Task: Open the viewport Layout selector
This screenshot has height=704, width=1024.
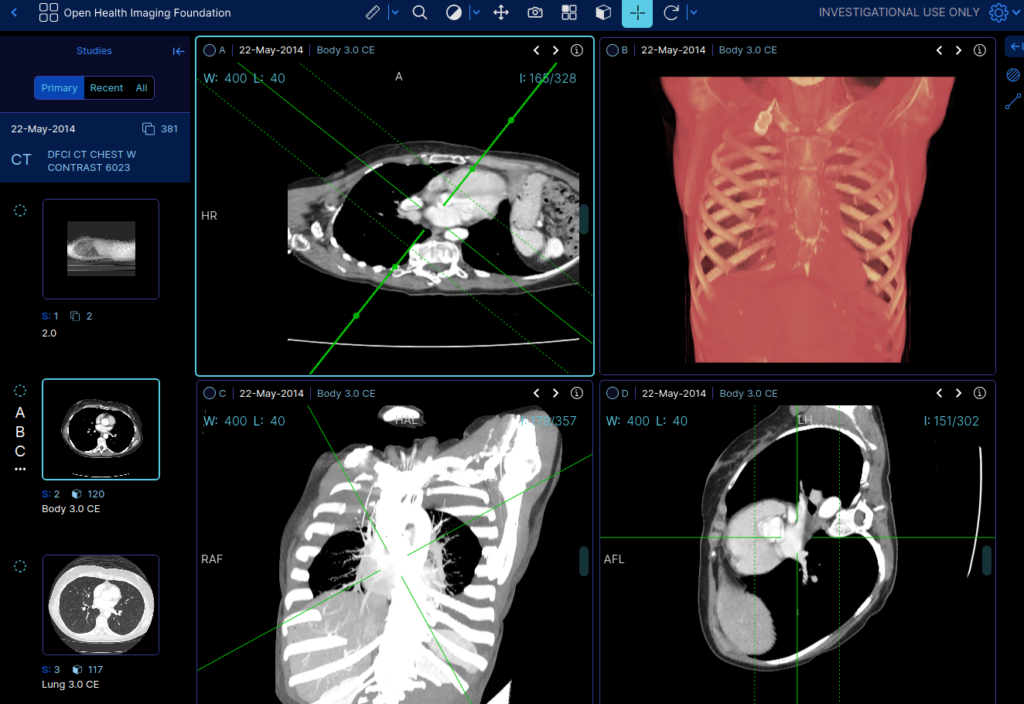Action: point(569,13)
